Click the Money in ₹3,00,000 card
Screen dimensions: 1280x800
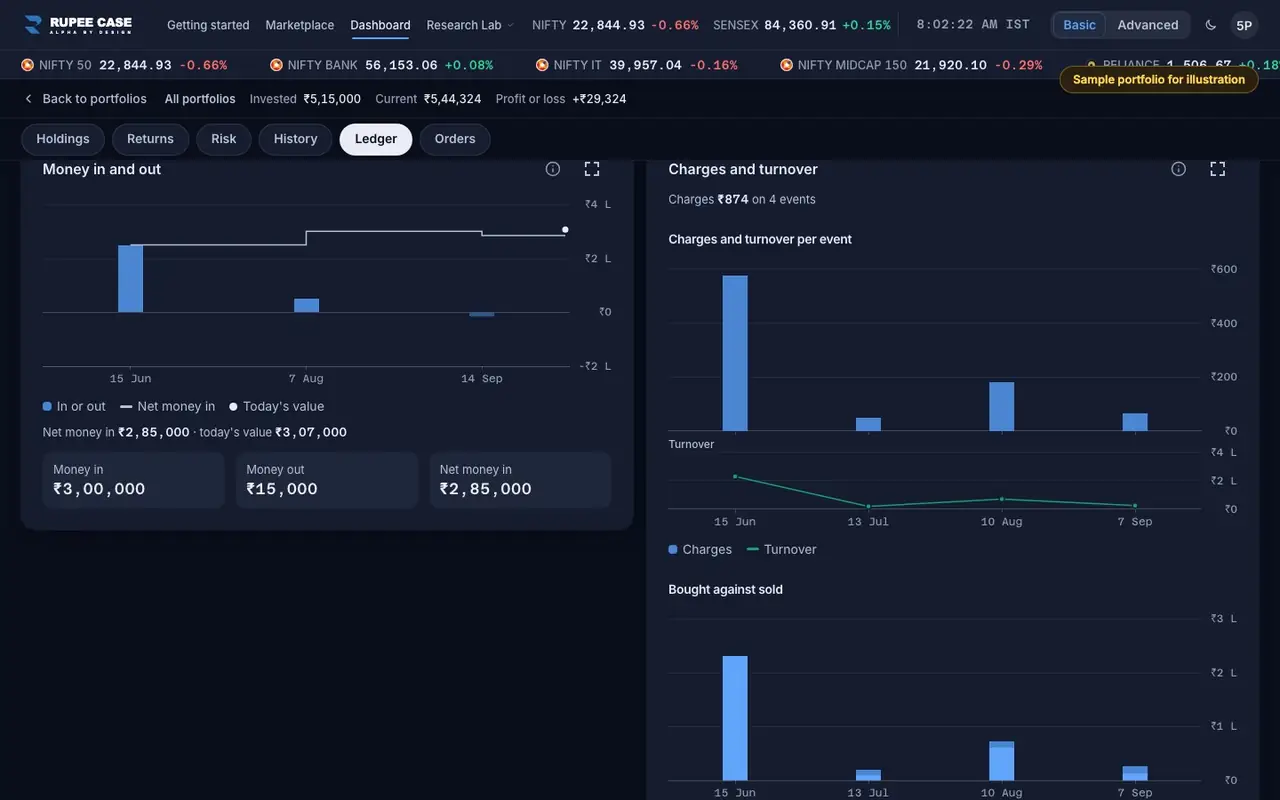(134, 480)
